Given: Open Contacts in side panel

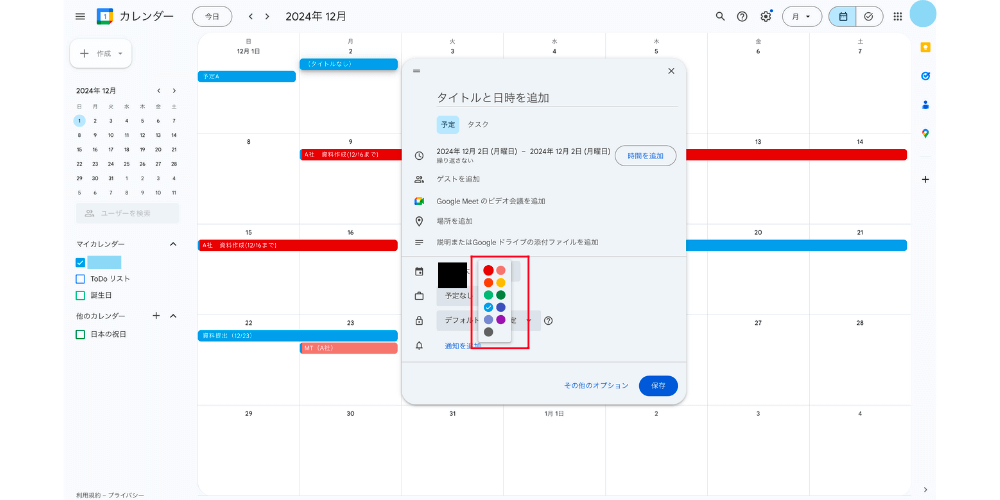Looking at the screenshot, I should click(925, 105).
